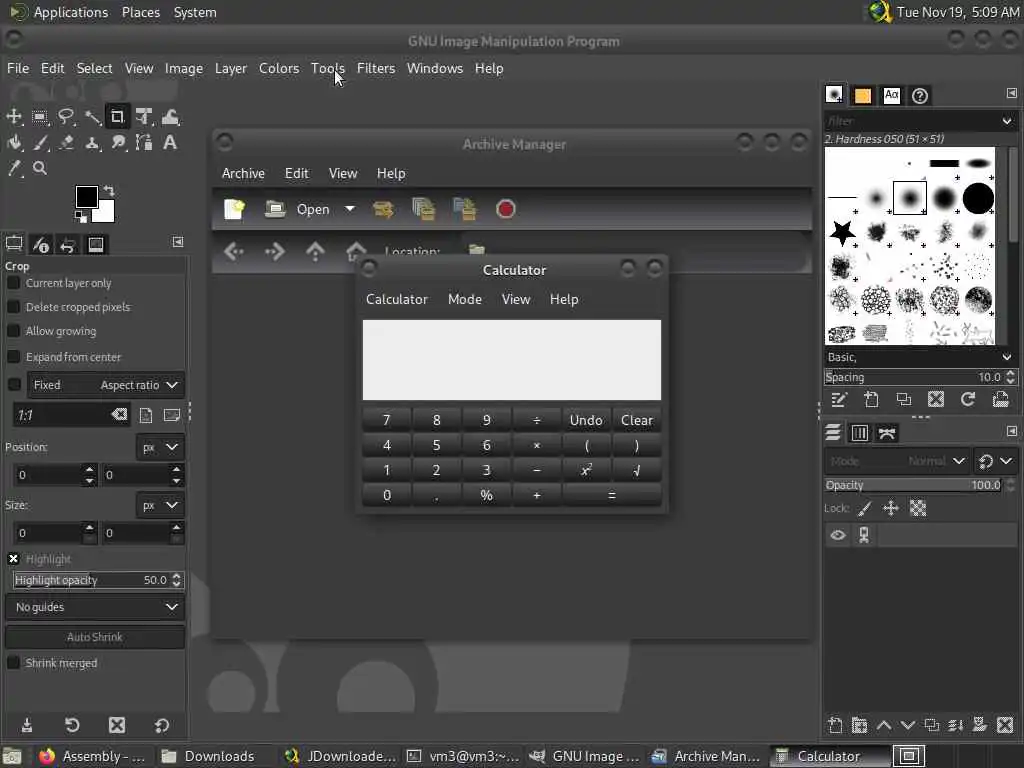
Task: Click the square root button in Calculator
Action: coord(637,470)
